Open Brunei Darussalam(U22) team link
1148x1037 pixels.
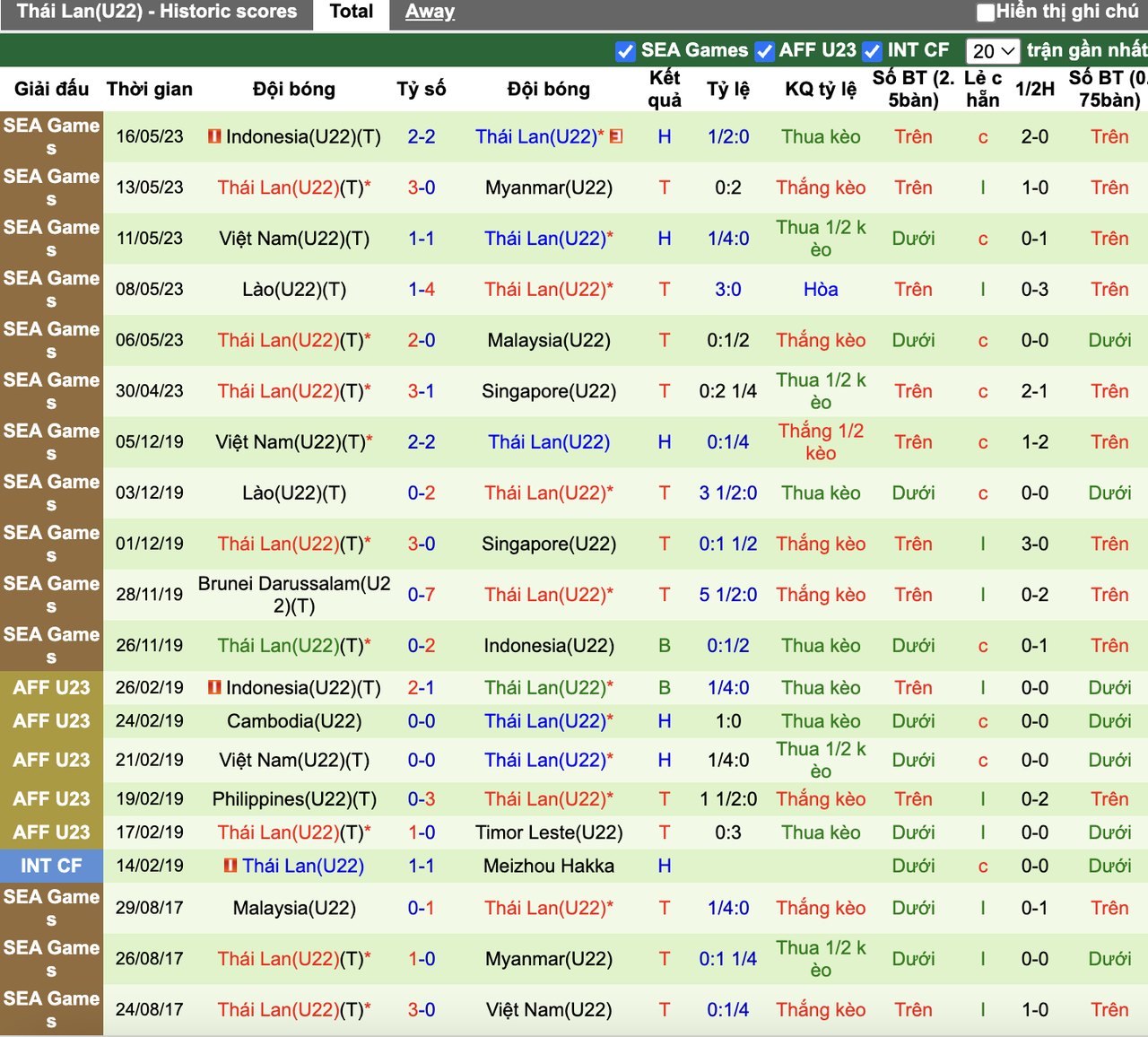tap(294, 595)
